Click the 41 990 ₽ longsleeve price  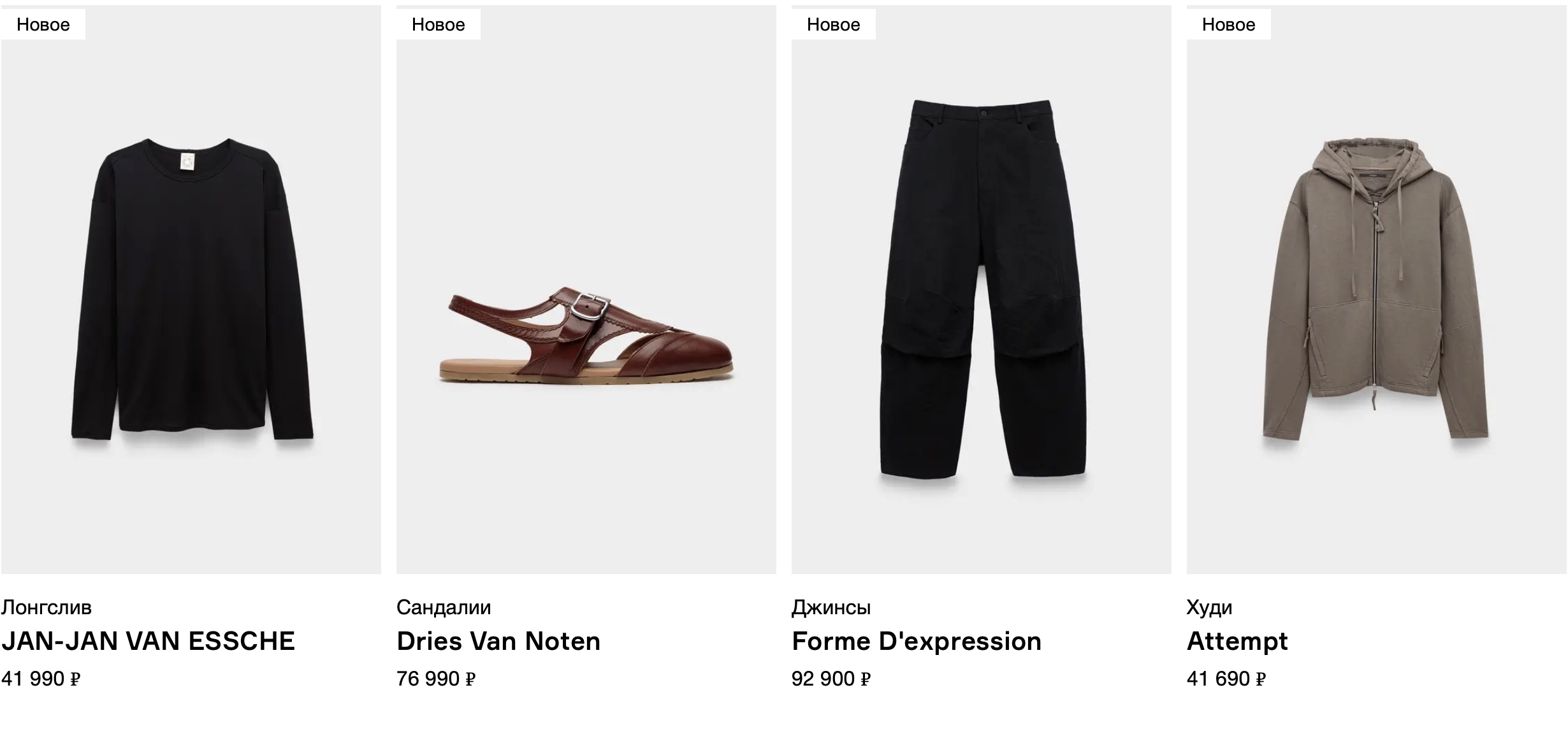coord(41,679)
